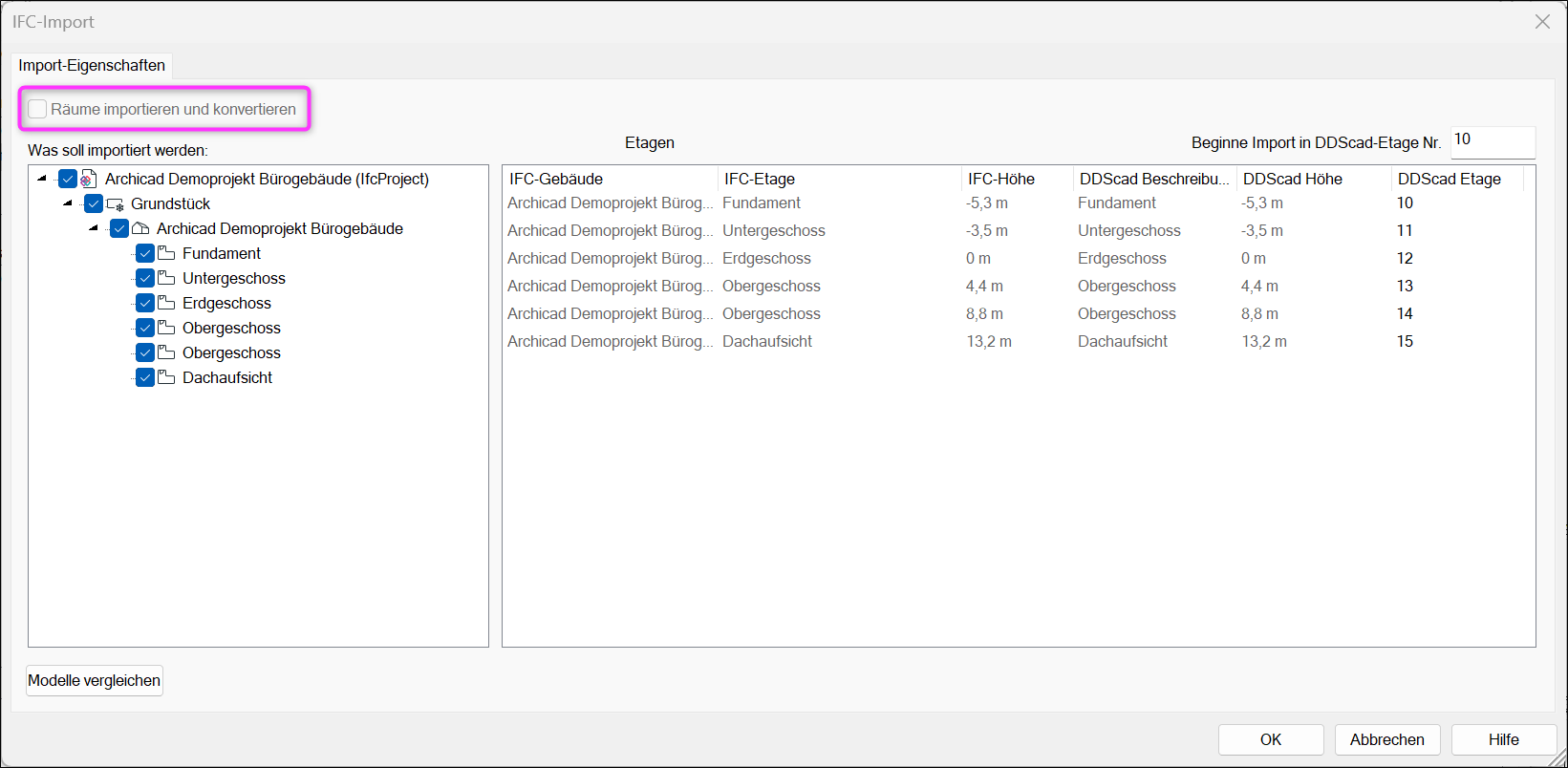Click the Erdgeschoss storey folder icon

(166, 303)
